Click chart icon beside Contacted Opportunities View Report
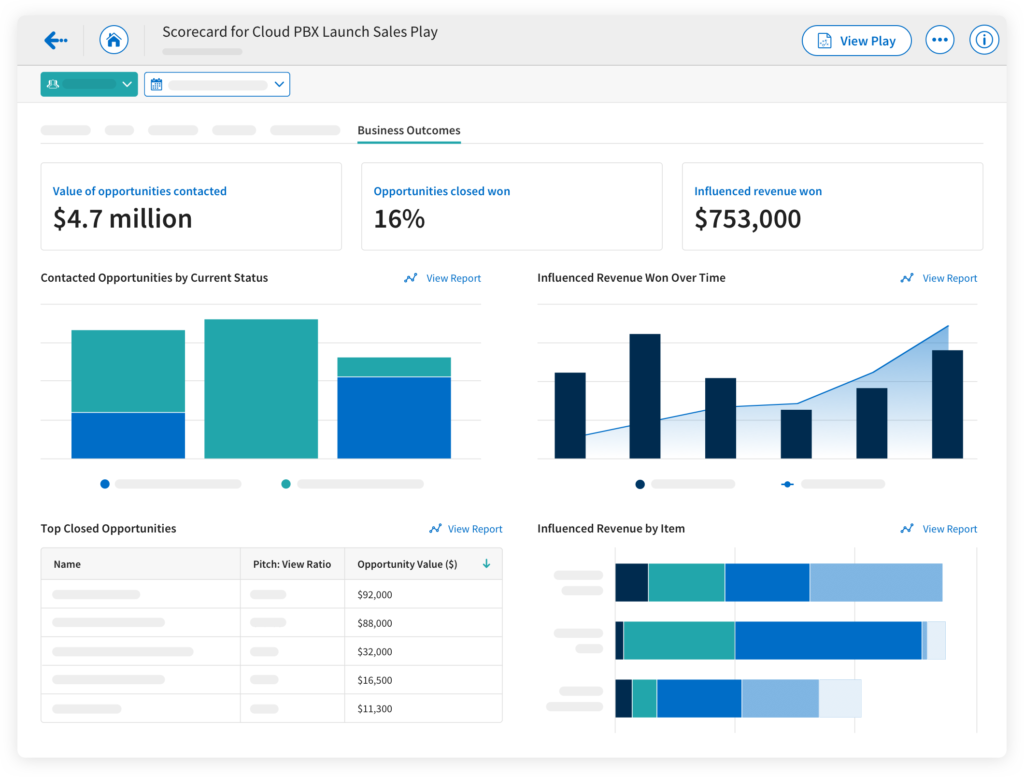1024x777 pixels. click(411, 278)
